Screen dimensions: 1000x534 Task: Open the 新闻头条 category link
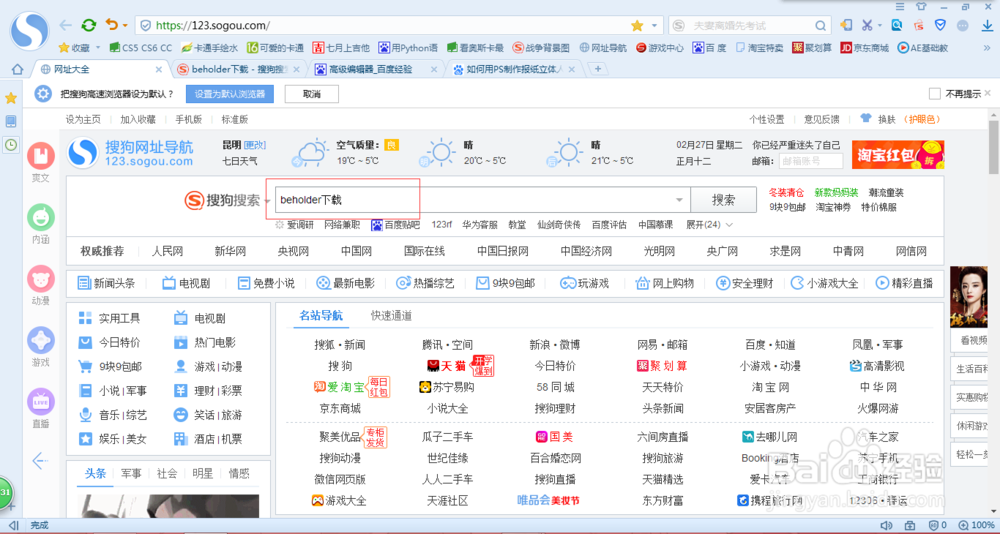(106, 283)
